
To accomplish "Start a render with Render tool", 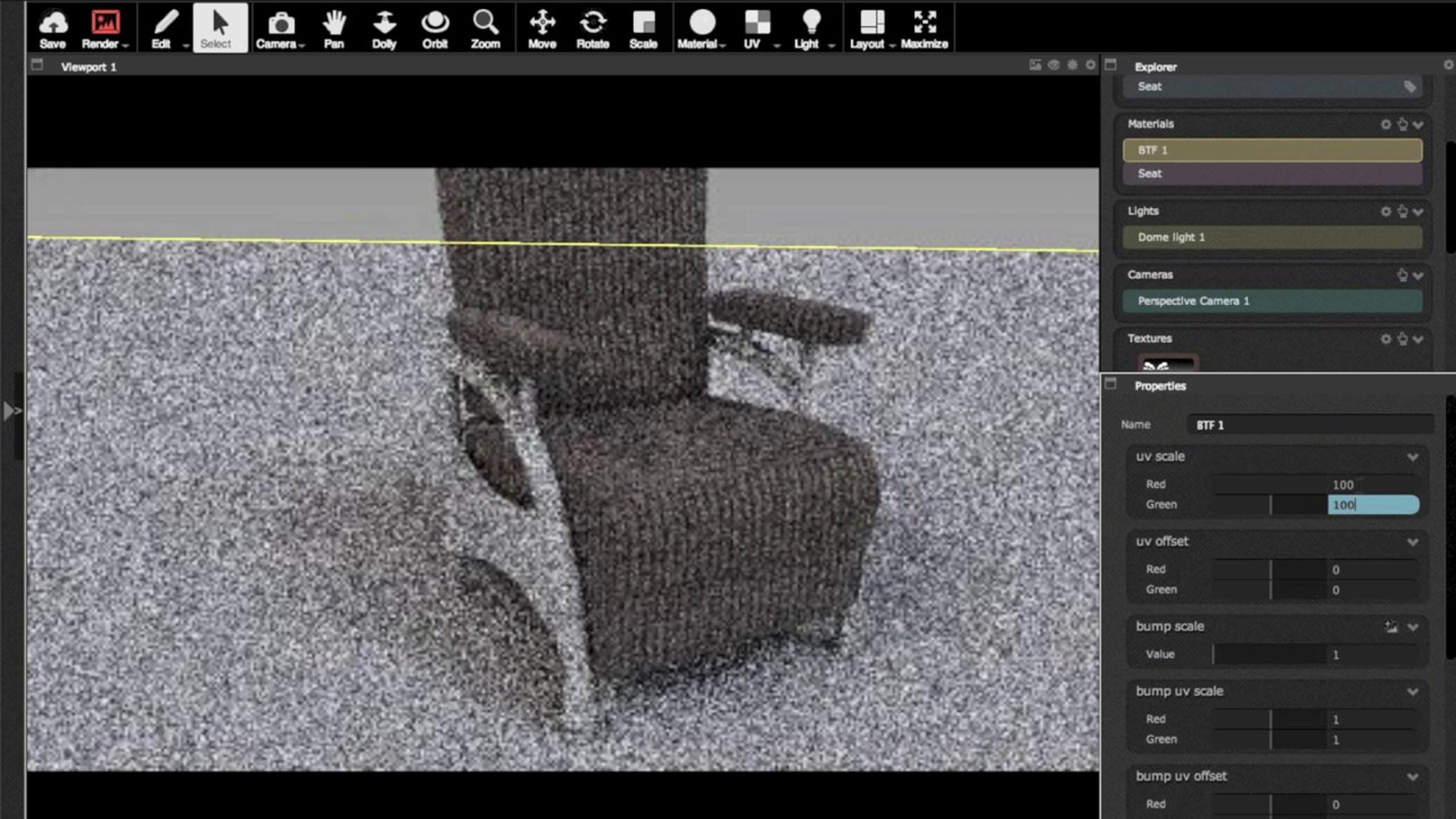I will point(105,24).
